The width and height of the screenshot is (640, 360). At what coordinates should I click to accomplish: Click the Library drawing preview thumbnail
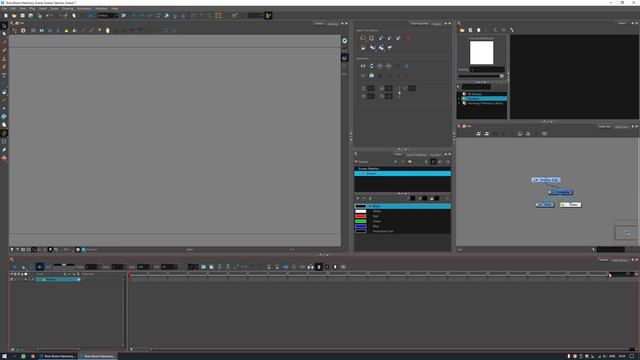coord(482,53)
